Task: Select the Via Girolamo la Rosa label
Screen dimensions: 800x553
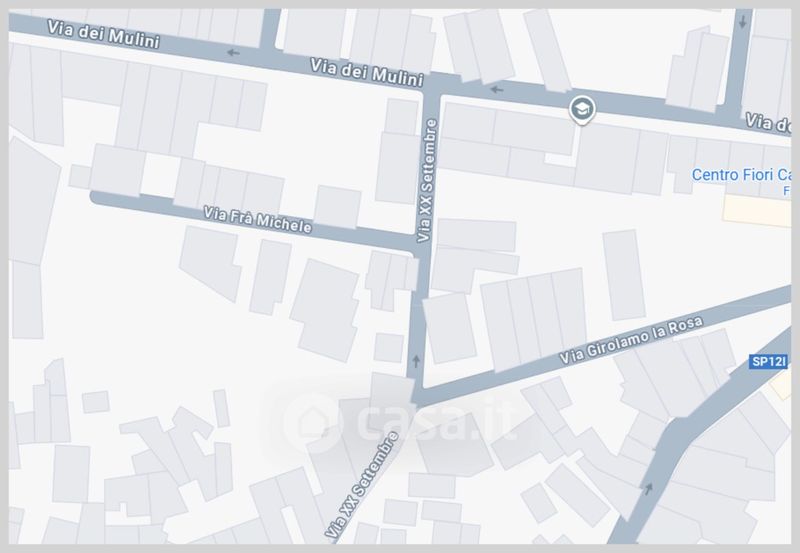Action: pyautogui.click(x=631, y=342)
